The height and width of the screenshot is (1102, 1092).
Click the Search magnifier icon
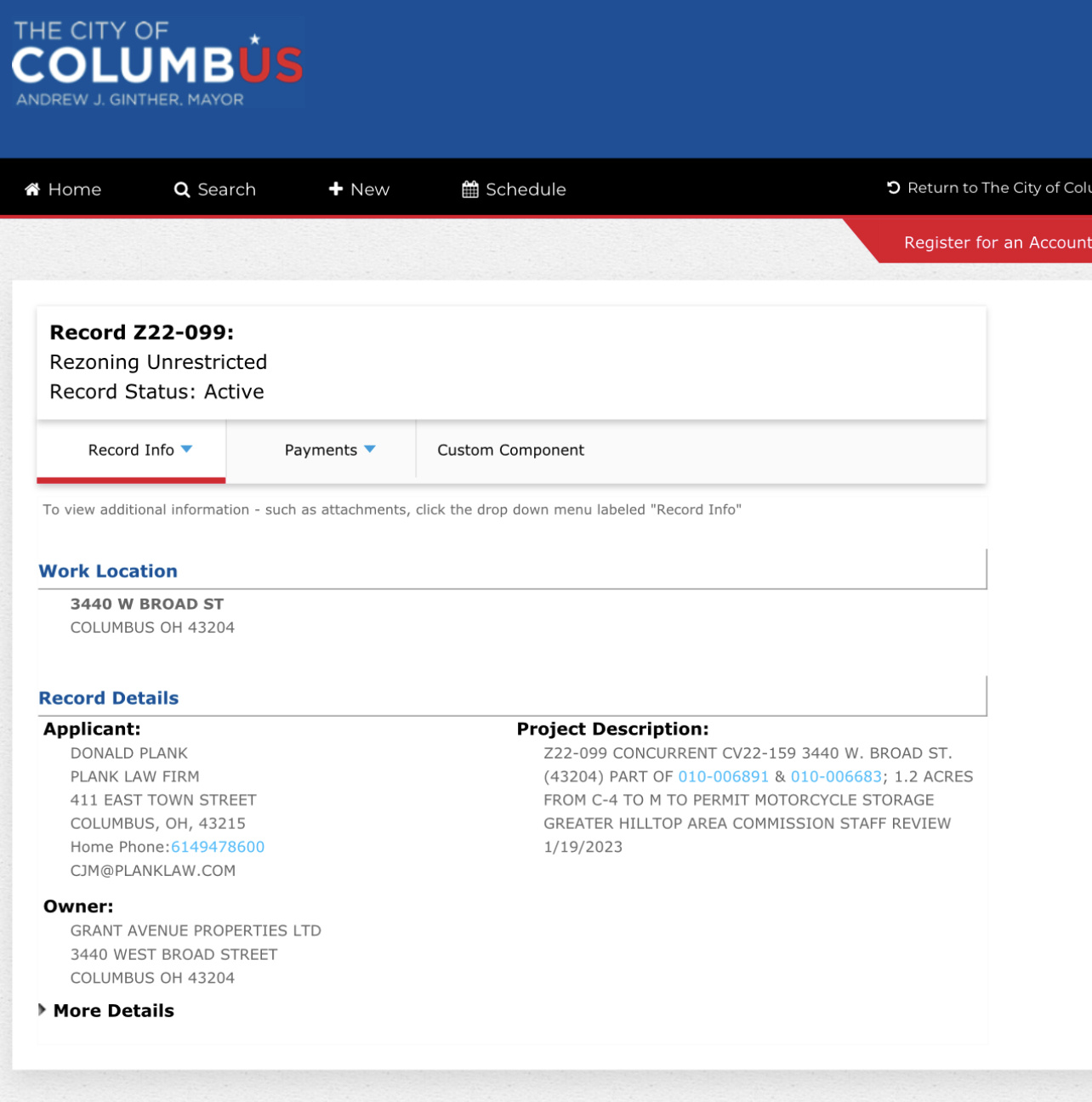(182, 190)
